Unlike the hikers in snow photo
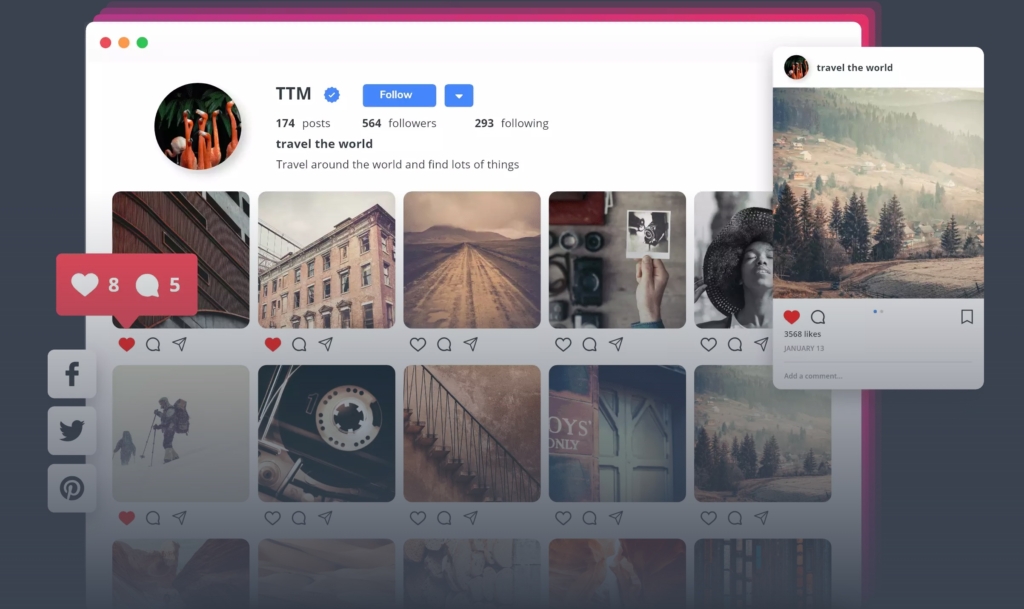Viewport: 1024px width, 609px height. (126, 518)
